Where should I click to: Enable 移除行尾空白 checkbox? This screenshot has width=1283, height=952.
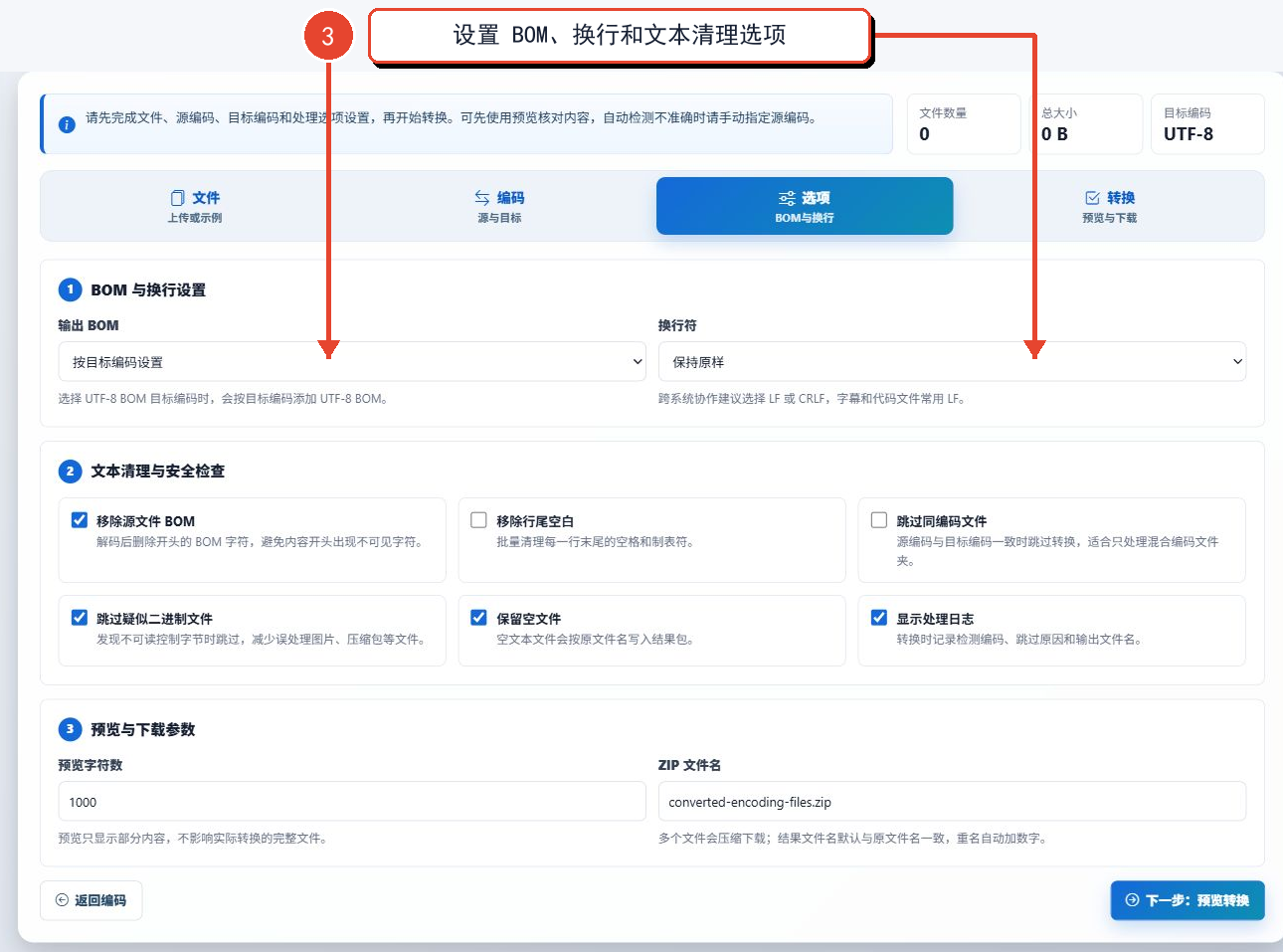(x=478, y=520)
